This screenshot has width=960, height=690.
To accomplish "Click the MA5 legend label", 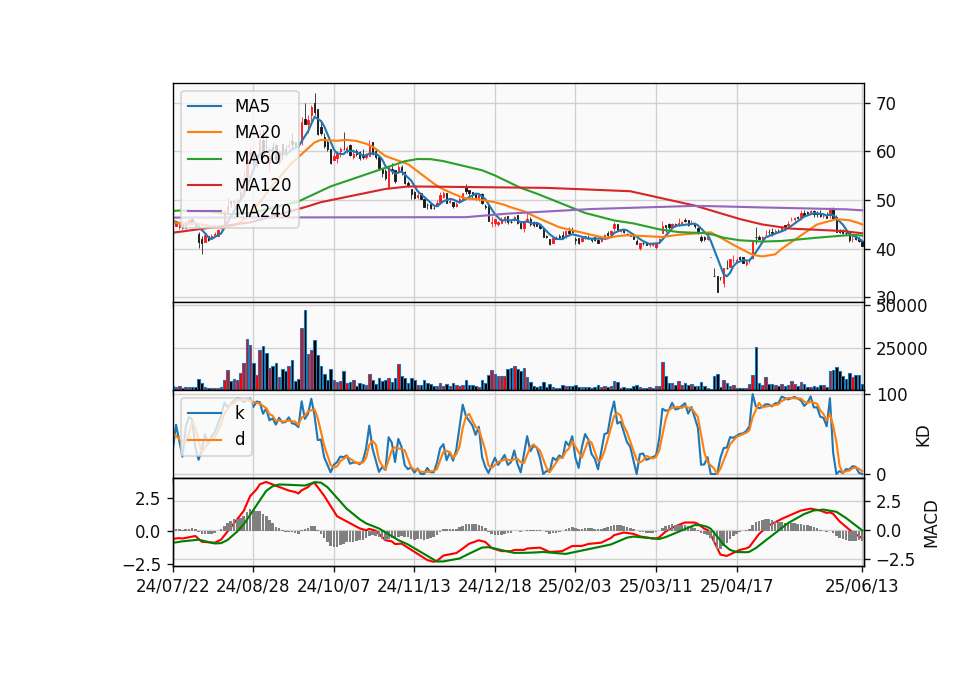I will pos(252,106).
